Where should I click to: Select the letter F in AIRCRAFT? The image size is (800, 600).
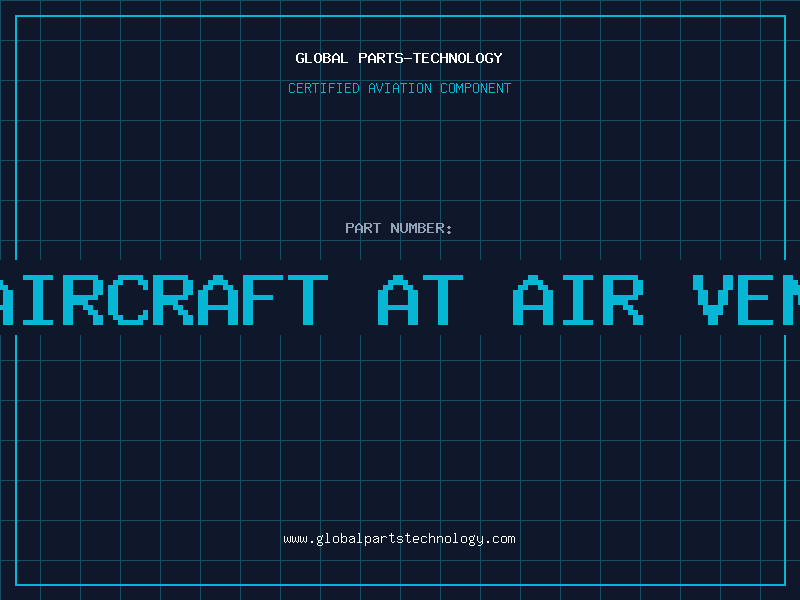tap(262, 300)
